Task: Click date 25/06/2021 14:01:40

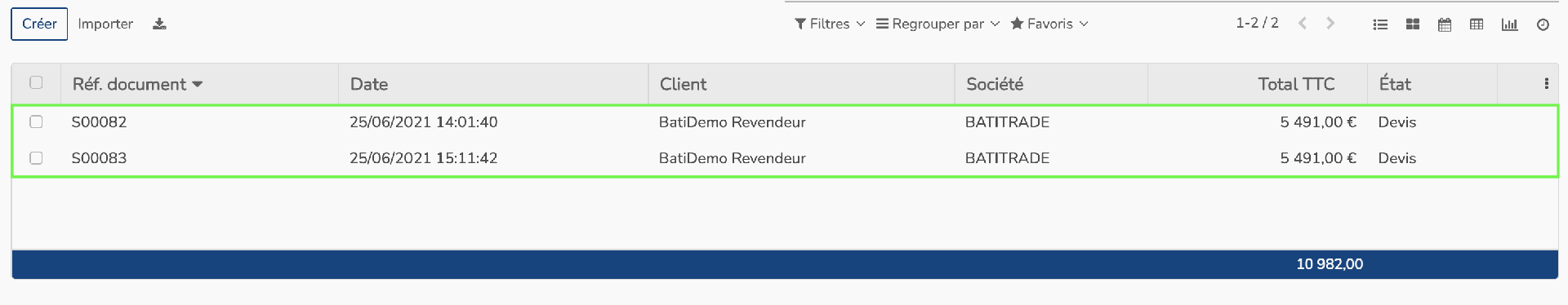Action: pos(423,122)
